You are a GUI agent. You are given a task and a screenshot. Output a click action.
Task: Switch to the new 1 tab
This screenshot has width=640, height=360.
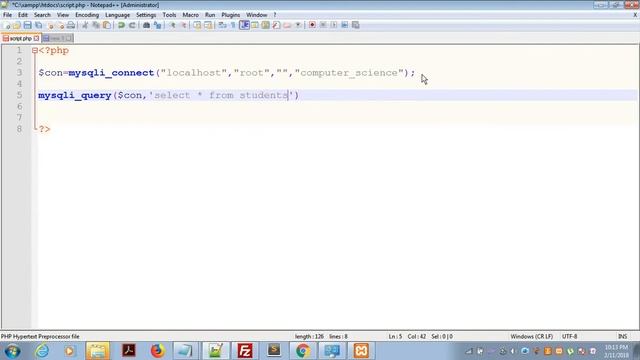pos(57,38)
